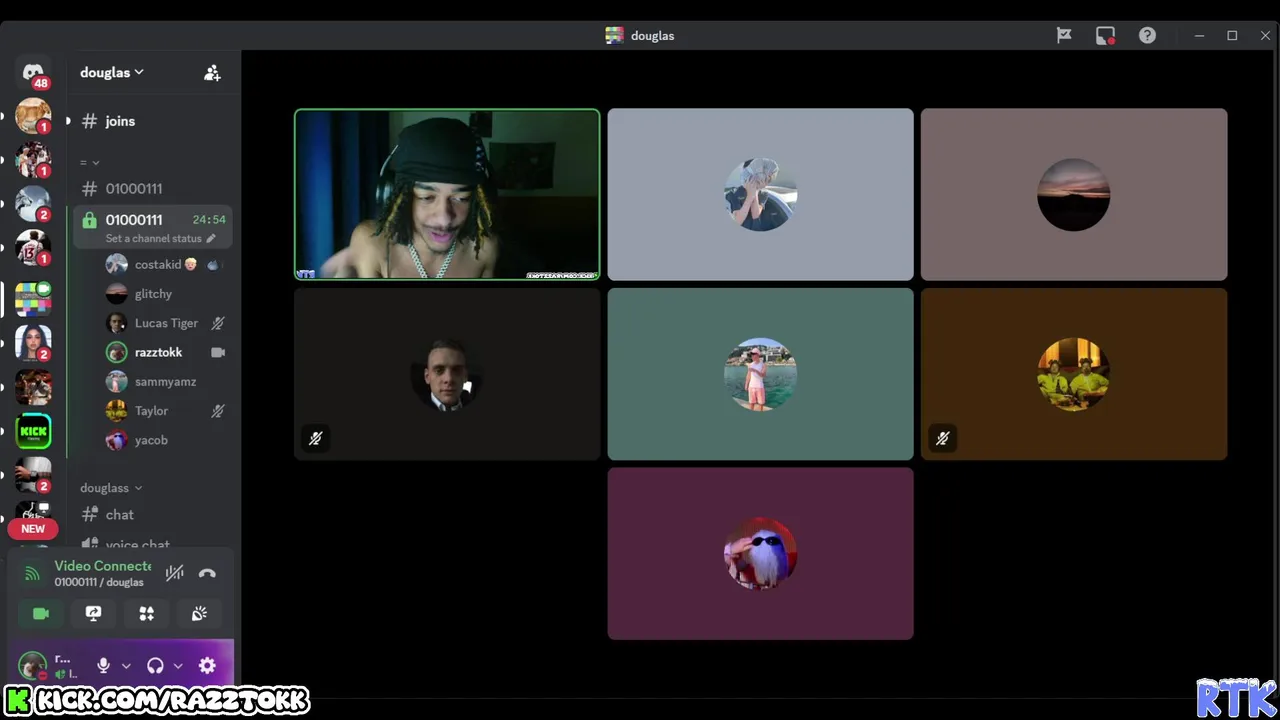Select member yacob
Screen dimensions: 1280x720
click(166, 440)
